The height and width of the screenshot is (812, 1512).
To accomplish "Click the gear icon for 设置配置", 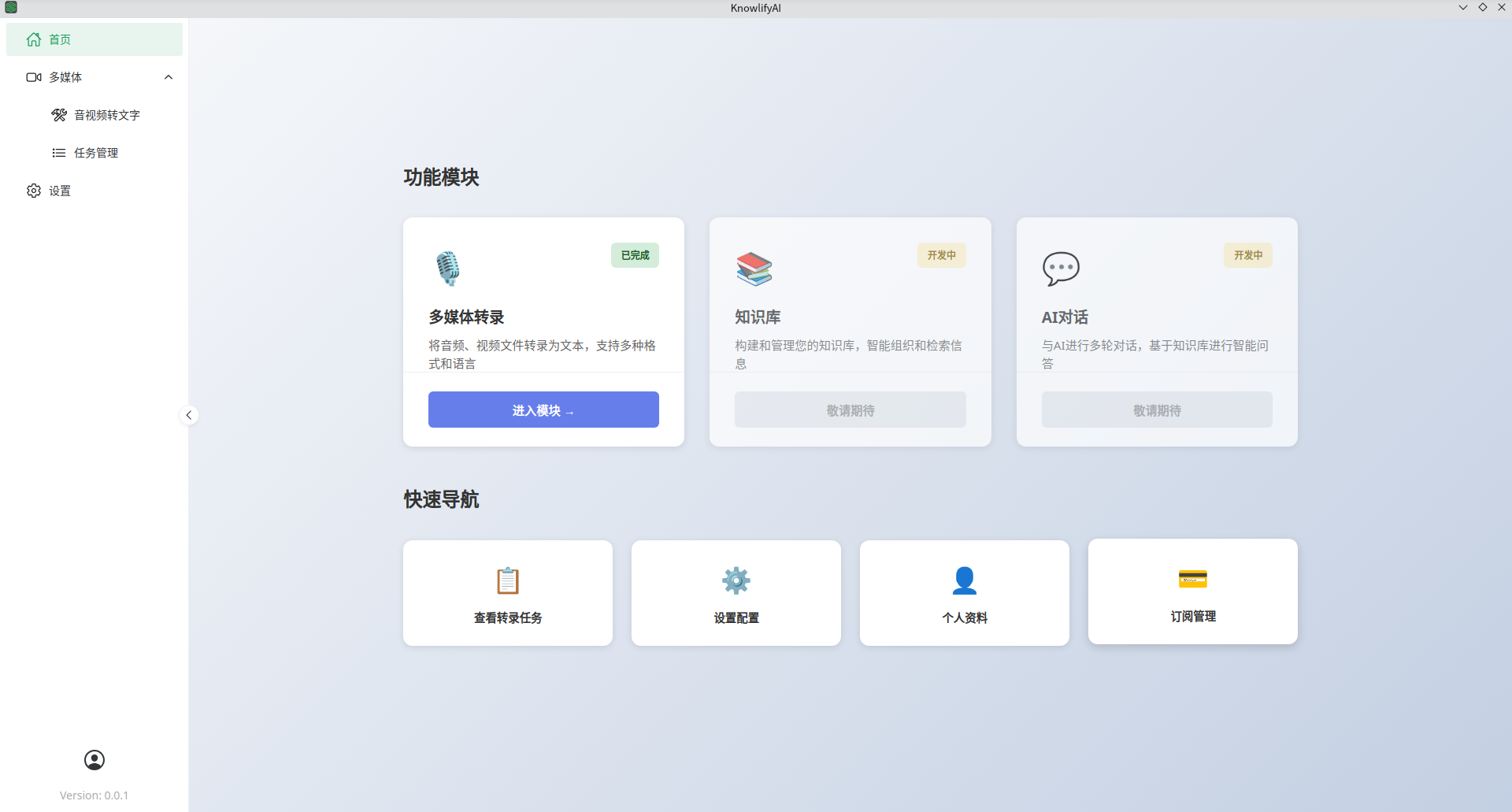I will tap(736, 581).
